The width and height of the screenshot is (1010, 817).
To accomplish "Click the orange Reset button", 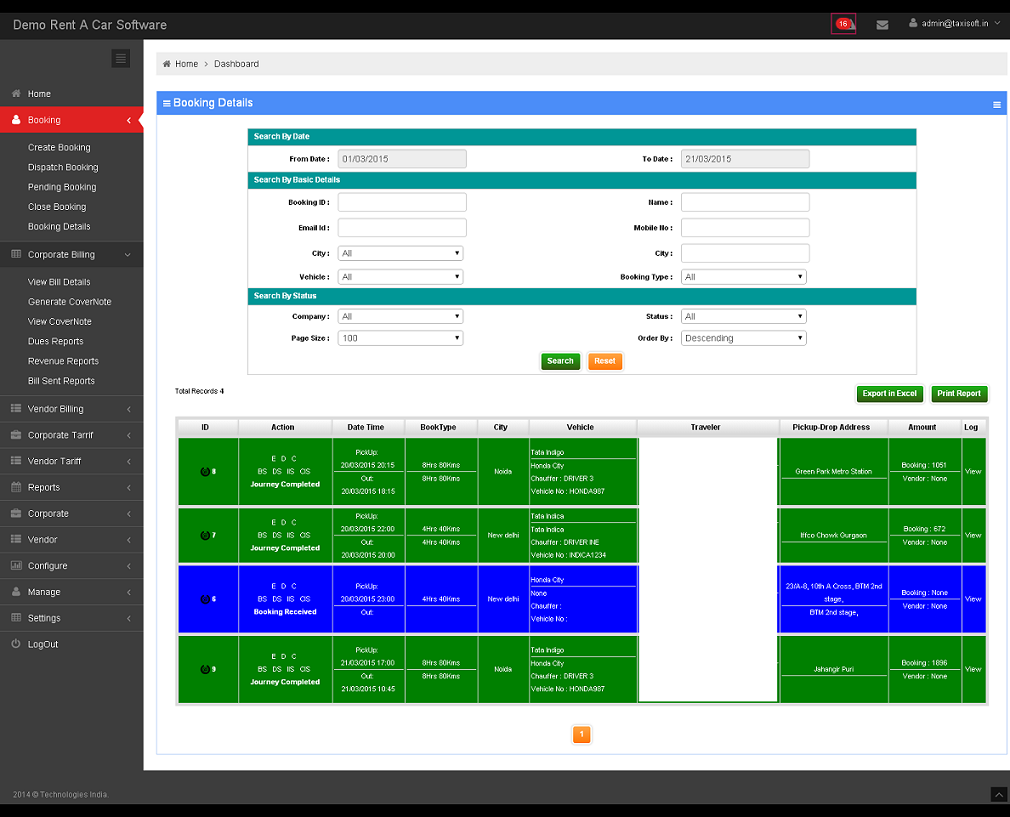I will click(x=605, y=361).
